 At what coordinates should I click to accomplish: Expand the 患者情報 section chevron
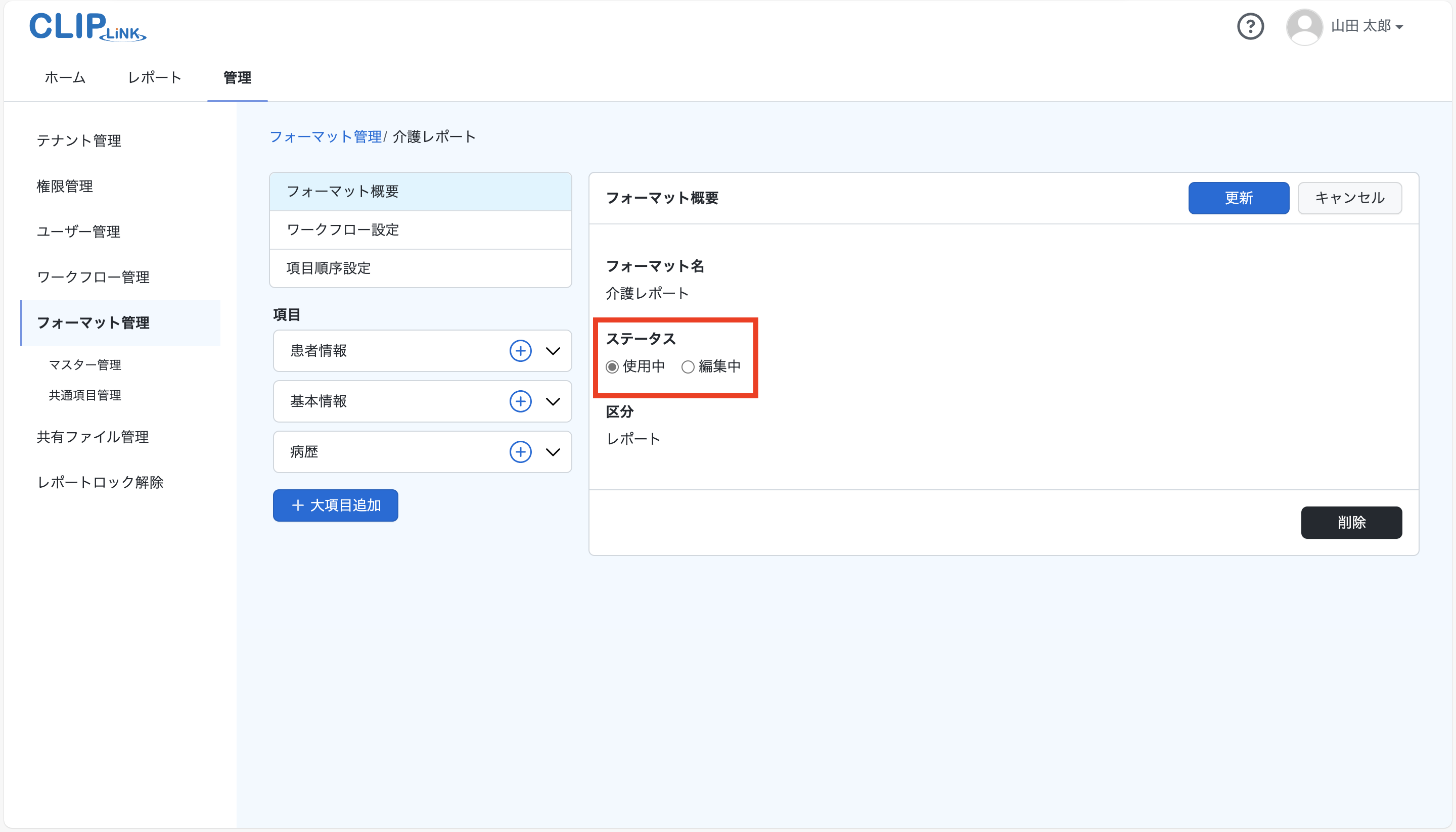click(553, 351)
